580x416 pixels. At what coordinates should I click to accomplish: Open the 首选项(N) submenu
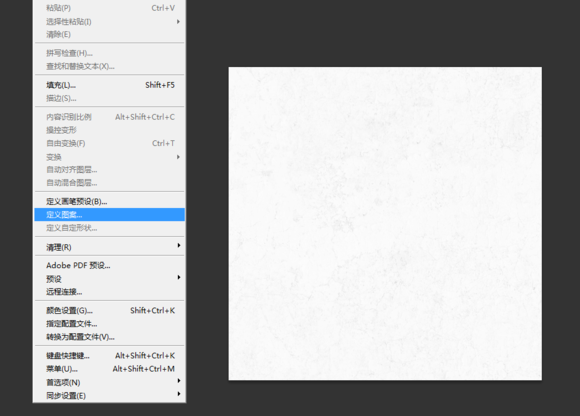[x=109, y=382]
